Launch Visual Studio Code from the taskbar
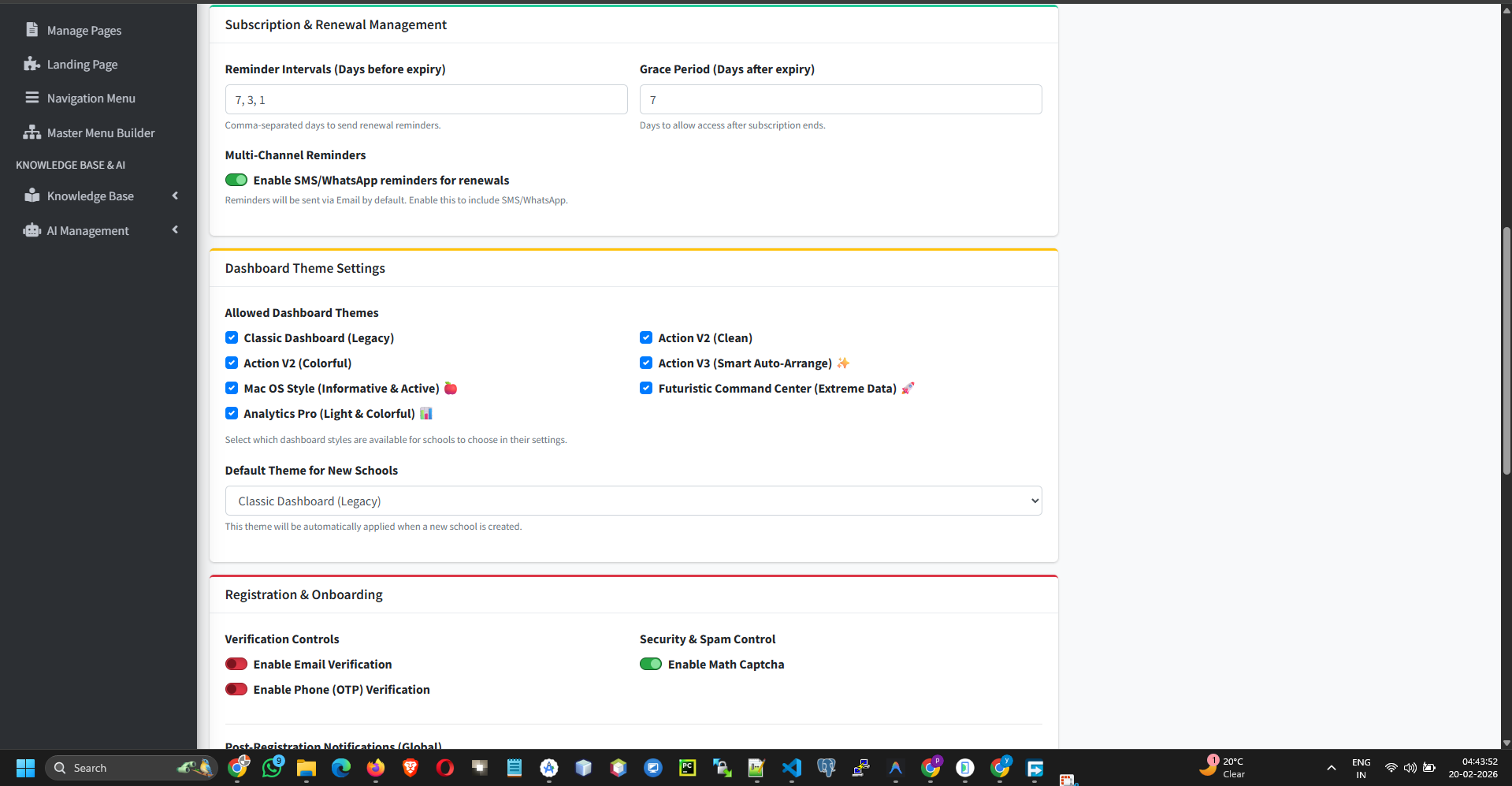The image size is (1512, 786). click(x=792, y=767)
